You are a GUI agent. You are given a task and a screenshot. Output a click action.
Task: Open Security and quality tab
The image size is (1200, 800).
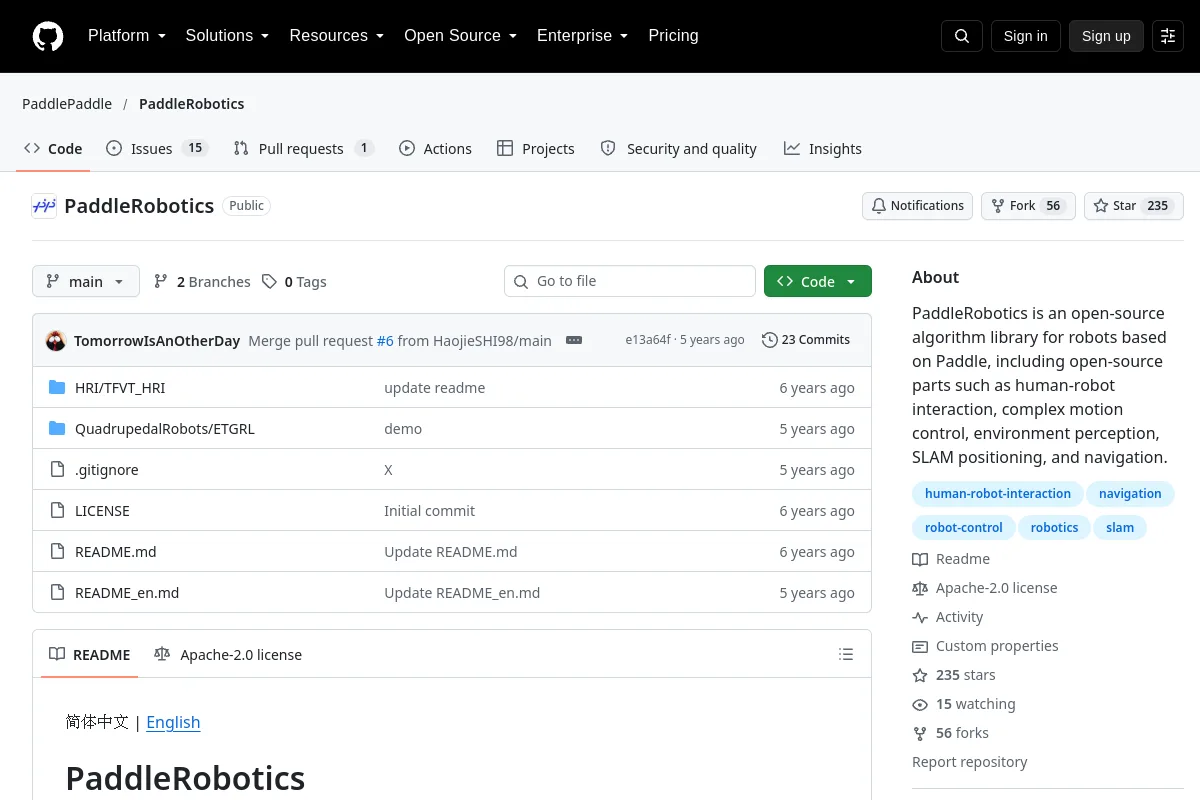[679, 149]
